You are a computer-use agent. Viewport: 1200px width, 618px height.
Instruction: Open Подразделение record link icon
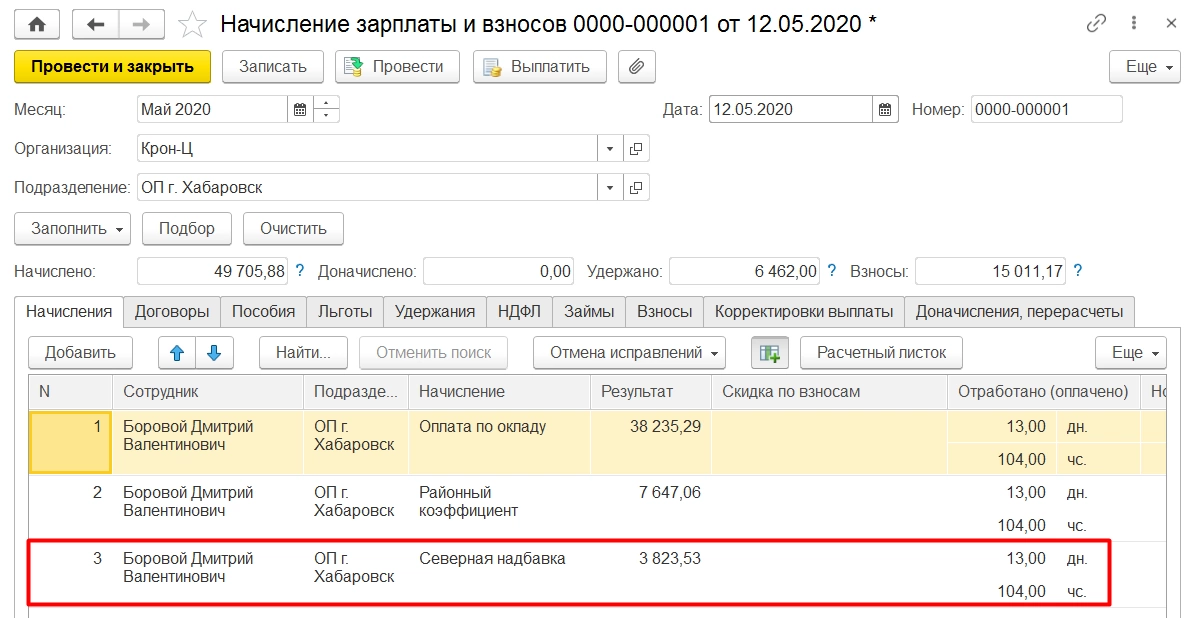[637, 187]
